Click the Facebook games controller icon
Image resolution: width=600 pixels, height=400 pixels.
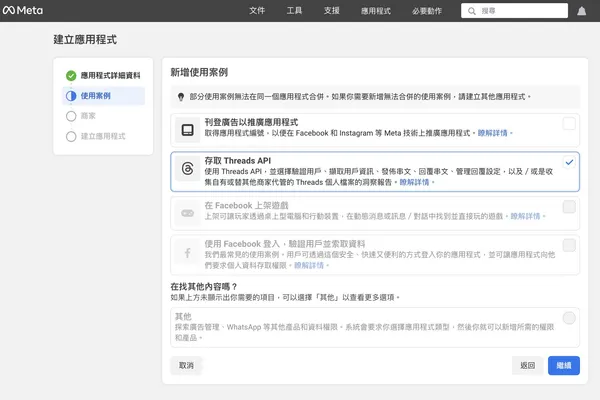point(188,213)
